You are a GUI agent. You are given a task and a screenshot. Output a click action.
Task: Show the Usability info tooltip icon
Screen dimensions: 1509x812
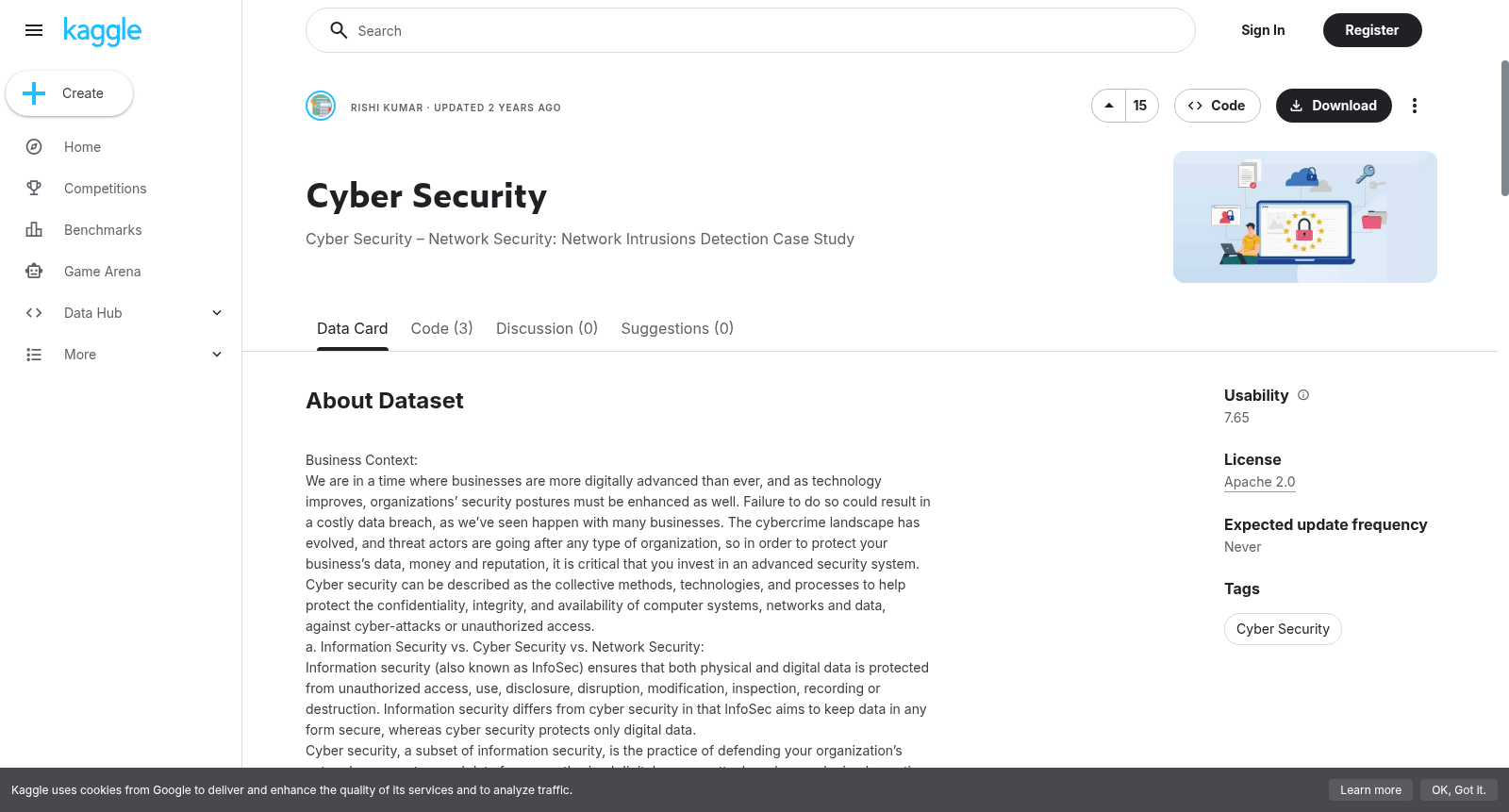click(1303, 395)
